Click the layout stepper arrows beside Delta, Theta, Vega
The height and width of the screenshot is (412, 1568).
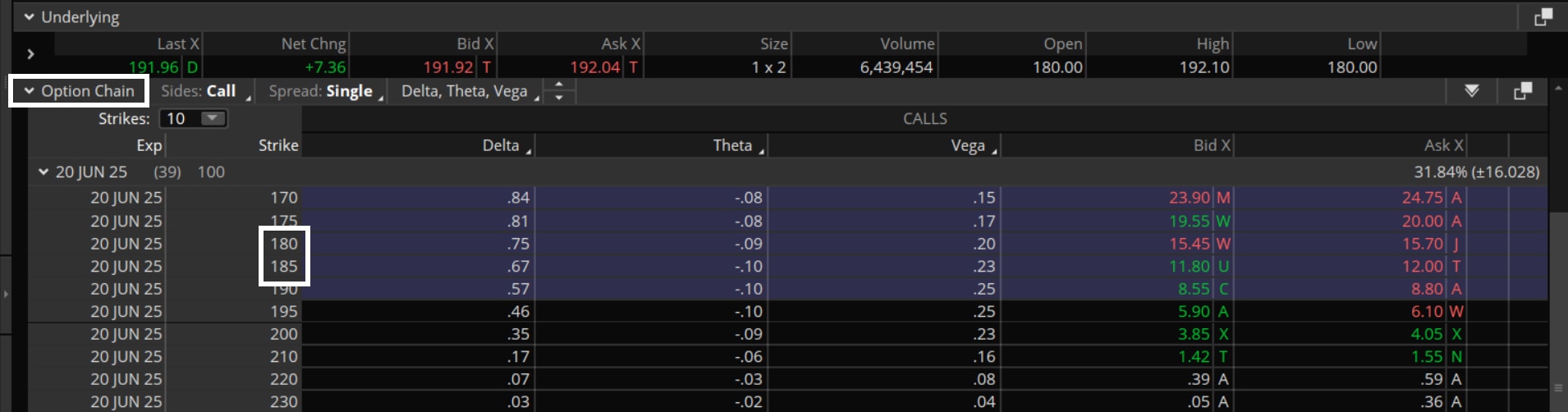coord(559,91)
